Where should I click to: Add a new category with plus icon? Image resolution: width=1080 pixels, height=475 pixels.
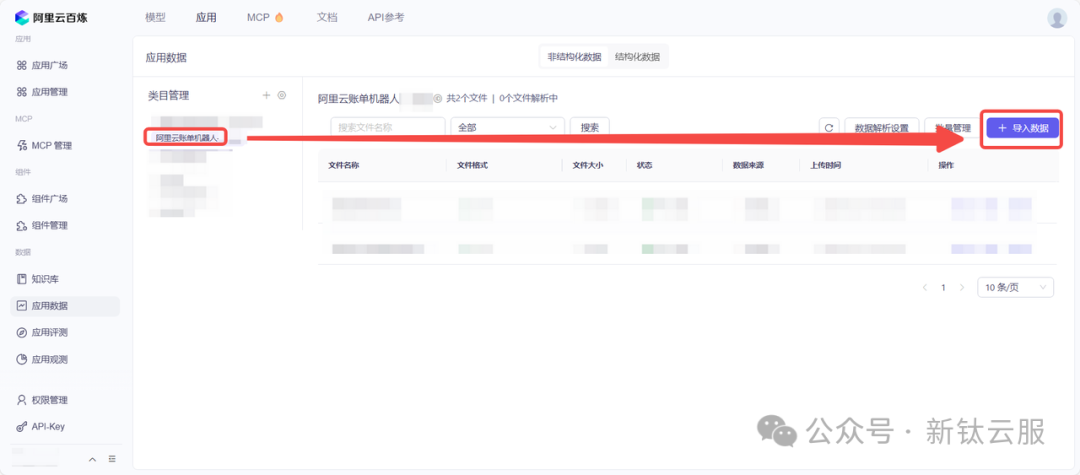point(267,95)
